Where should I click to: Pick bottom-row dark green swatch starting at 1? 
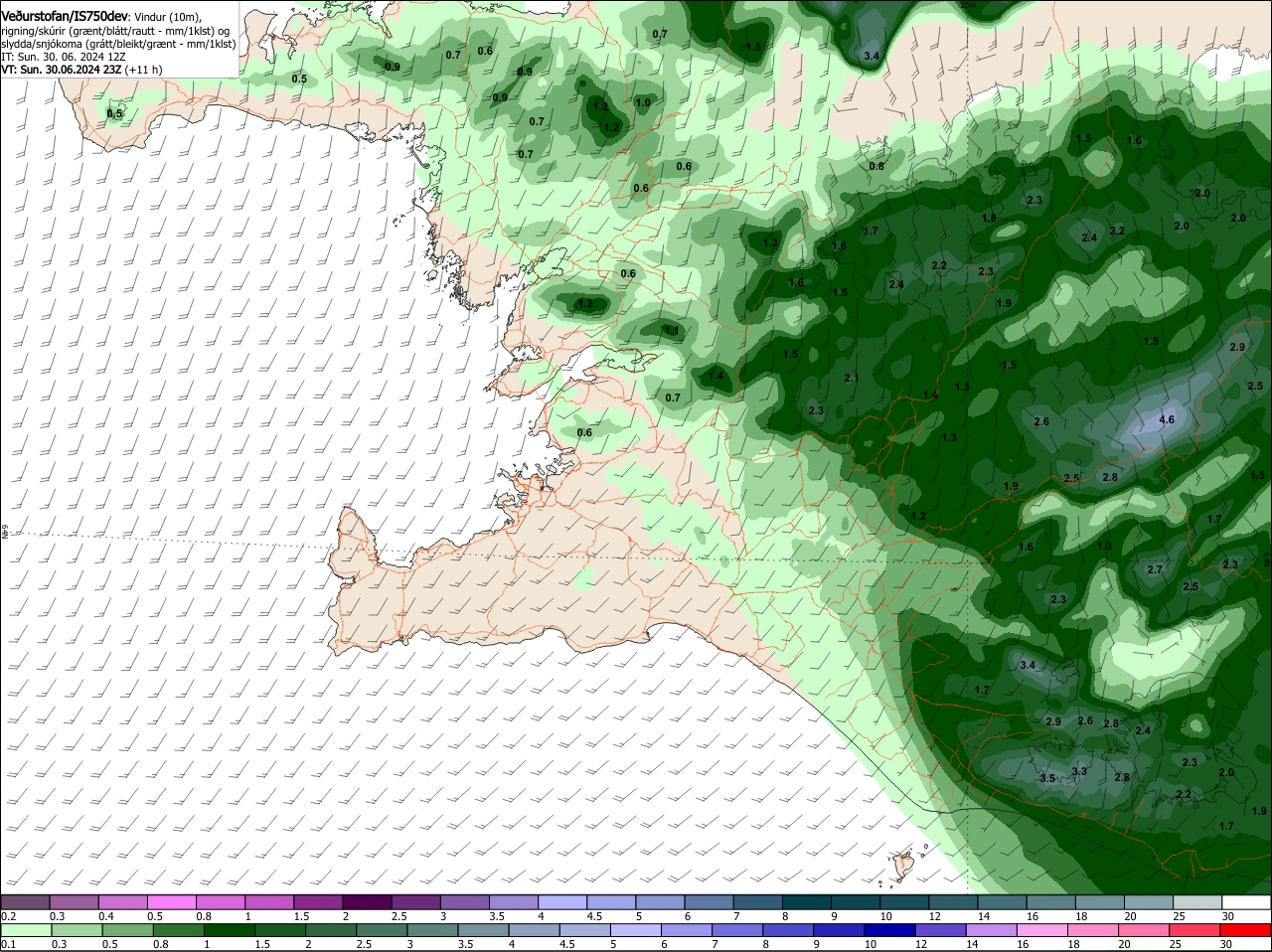[x=228, y=931]
